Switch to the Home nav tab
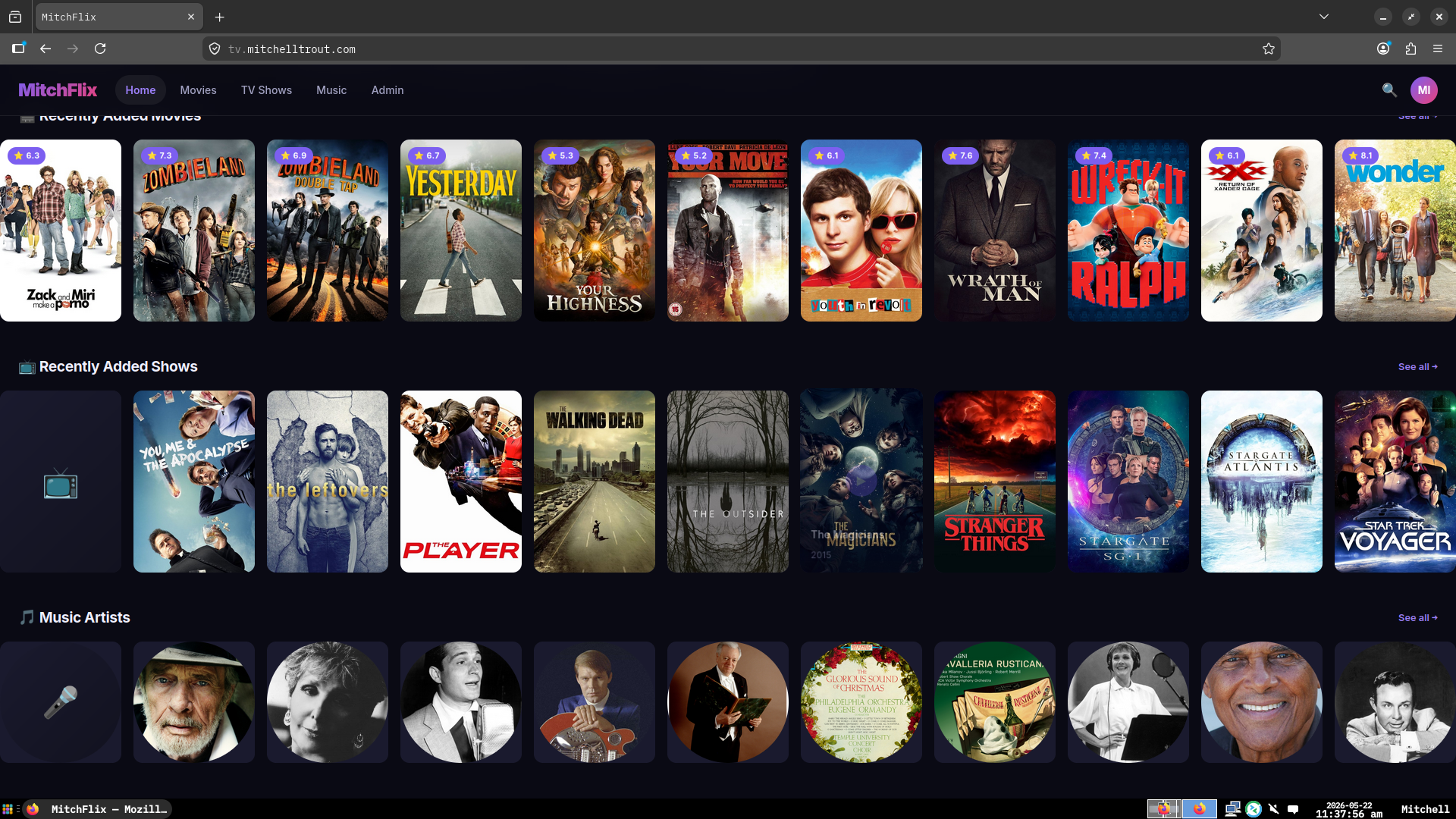This screenshot has width=1456, height=819. (x=140, y=89)
